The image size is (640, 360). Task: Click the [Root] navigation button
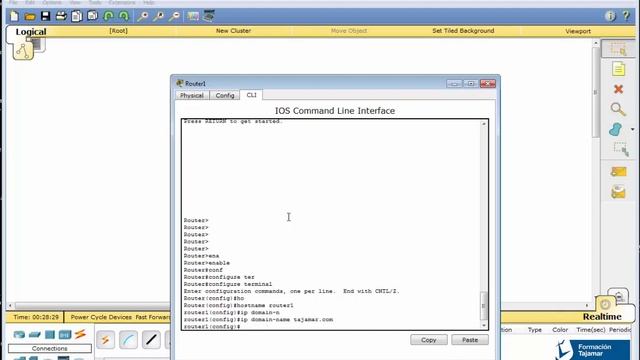(118, 31)
